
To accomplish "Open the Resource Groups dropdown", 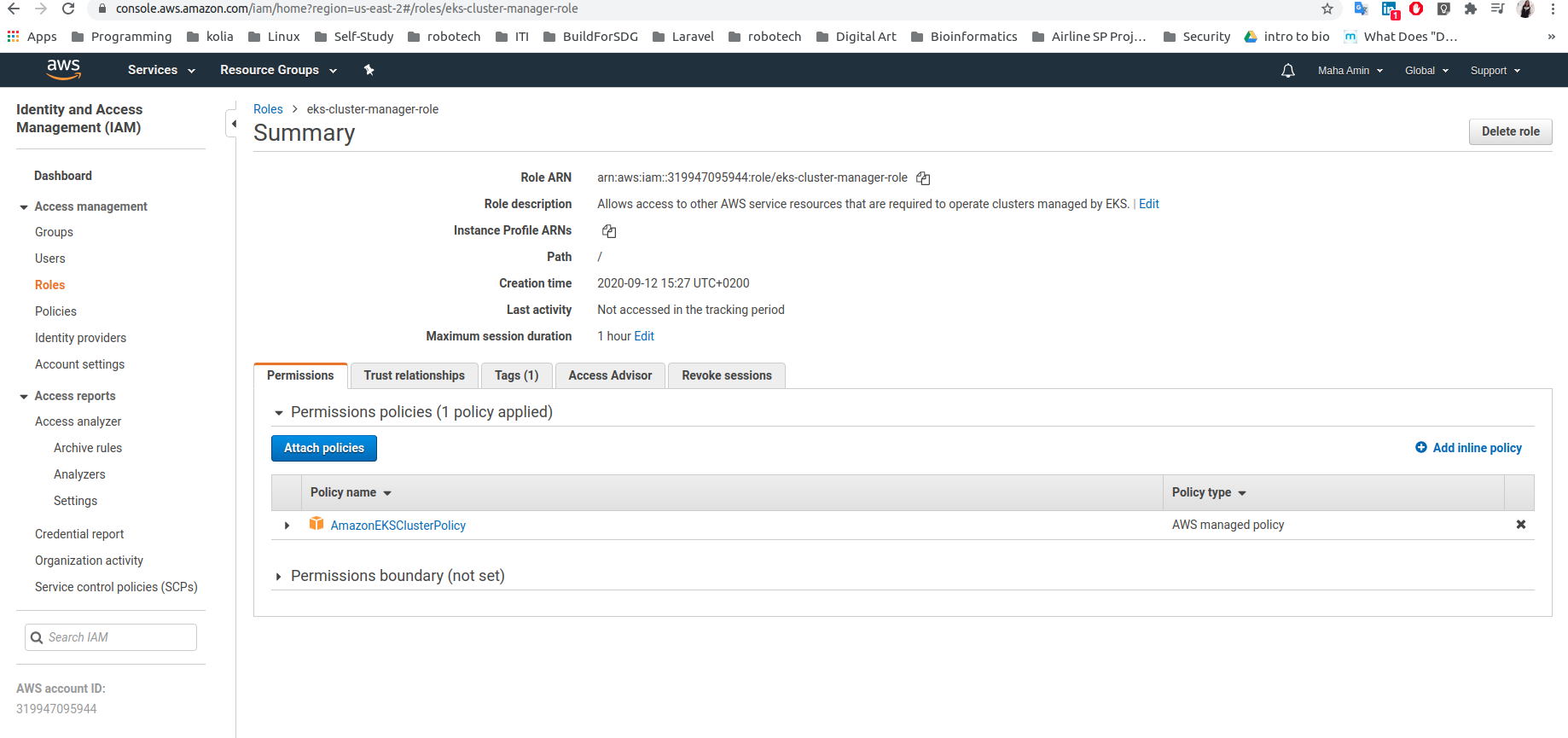I will pos(278,70).
